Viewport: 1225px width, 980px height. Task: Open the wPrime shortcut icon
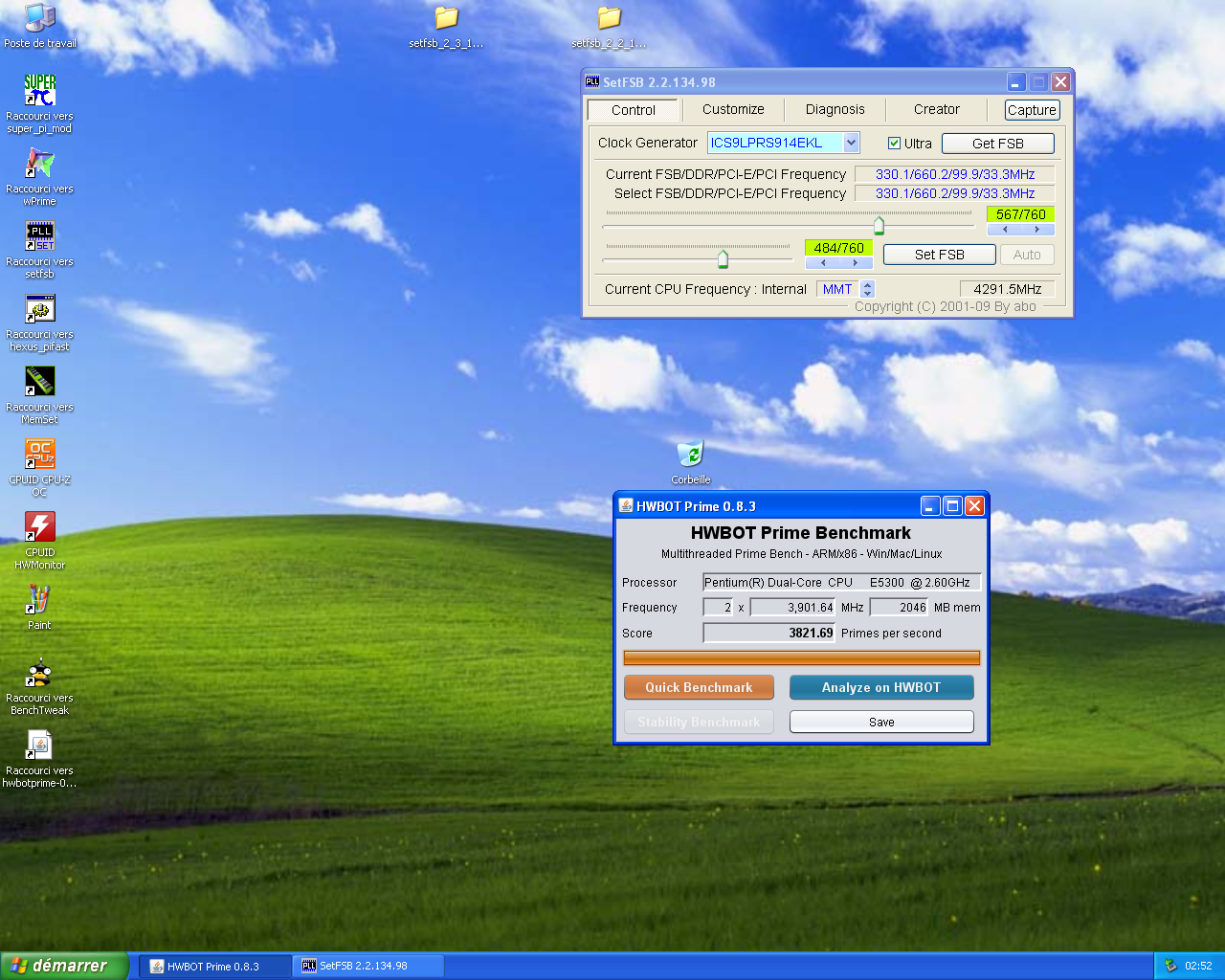coord(39,163)
